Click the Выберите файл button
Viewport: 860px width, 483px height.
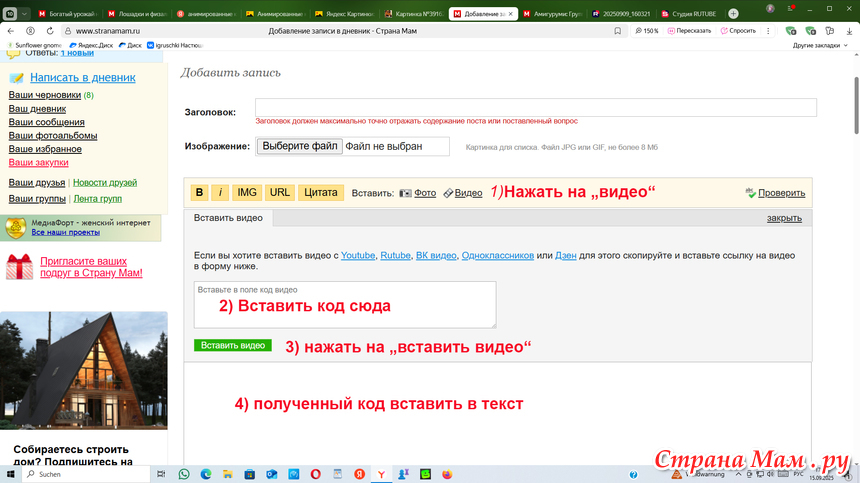coord(300,146)
